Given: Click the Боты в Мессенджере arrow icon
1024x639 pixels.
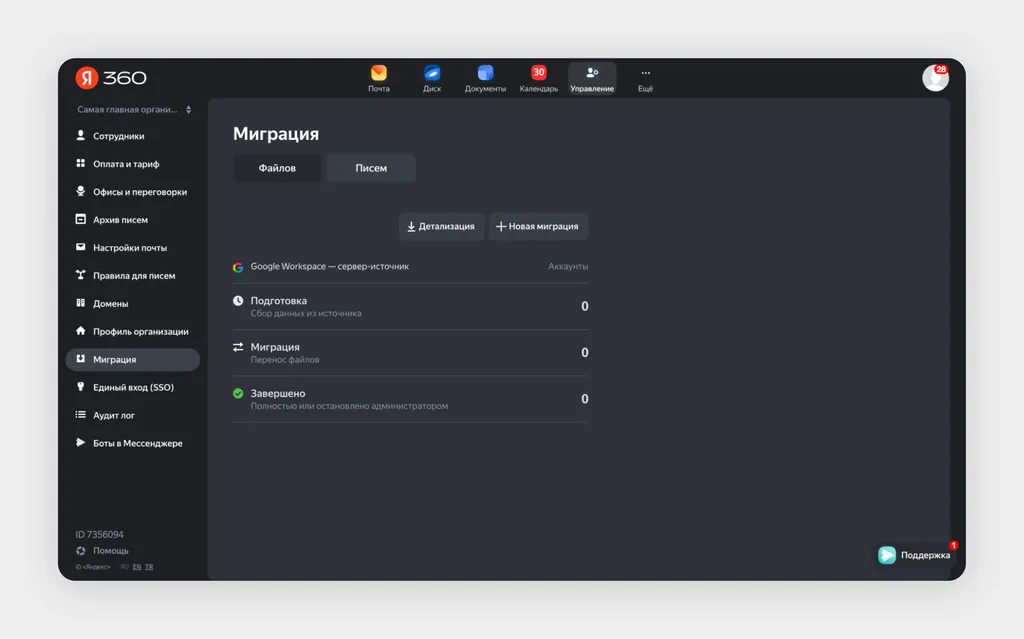Looking at the screenshot, I should [x=80, y=442].
